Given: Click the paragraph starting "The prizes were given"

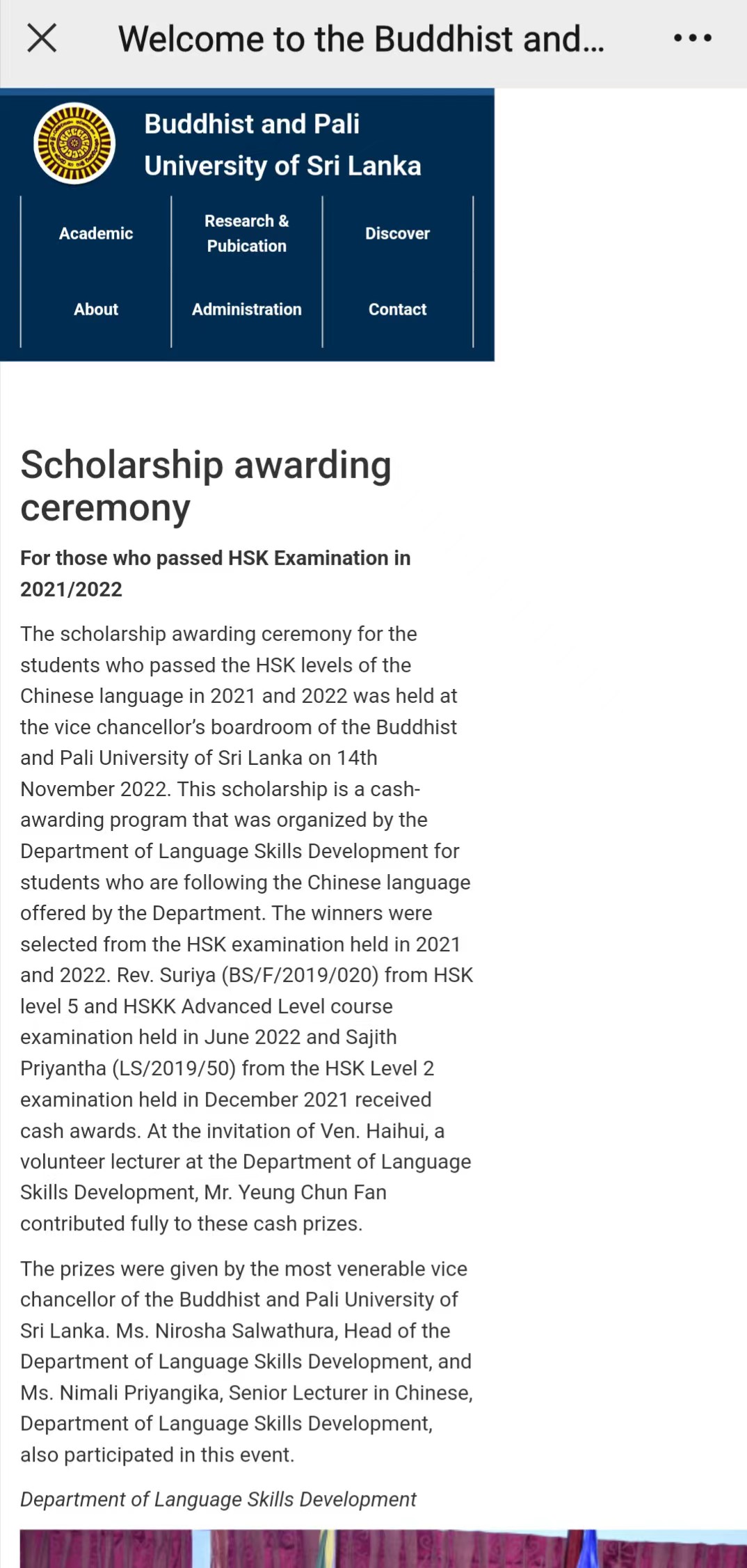Looking at the screenshot, I should (x=246, y=1361).
